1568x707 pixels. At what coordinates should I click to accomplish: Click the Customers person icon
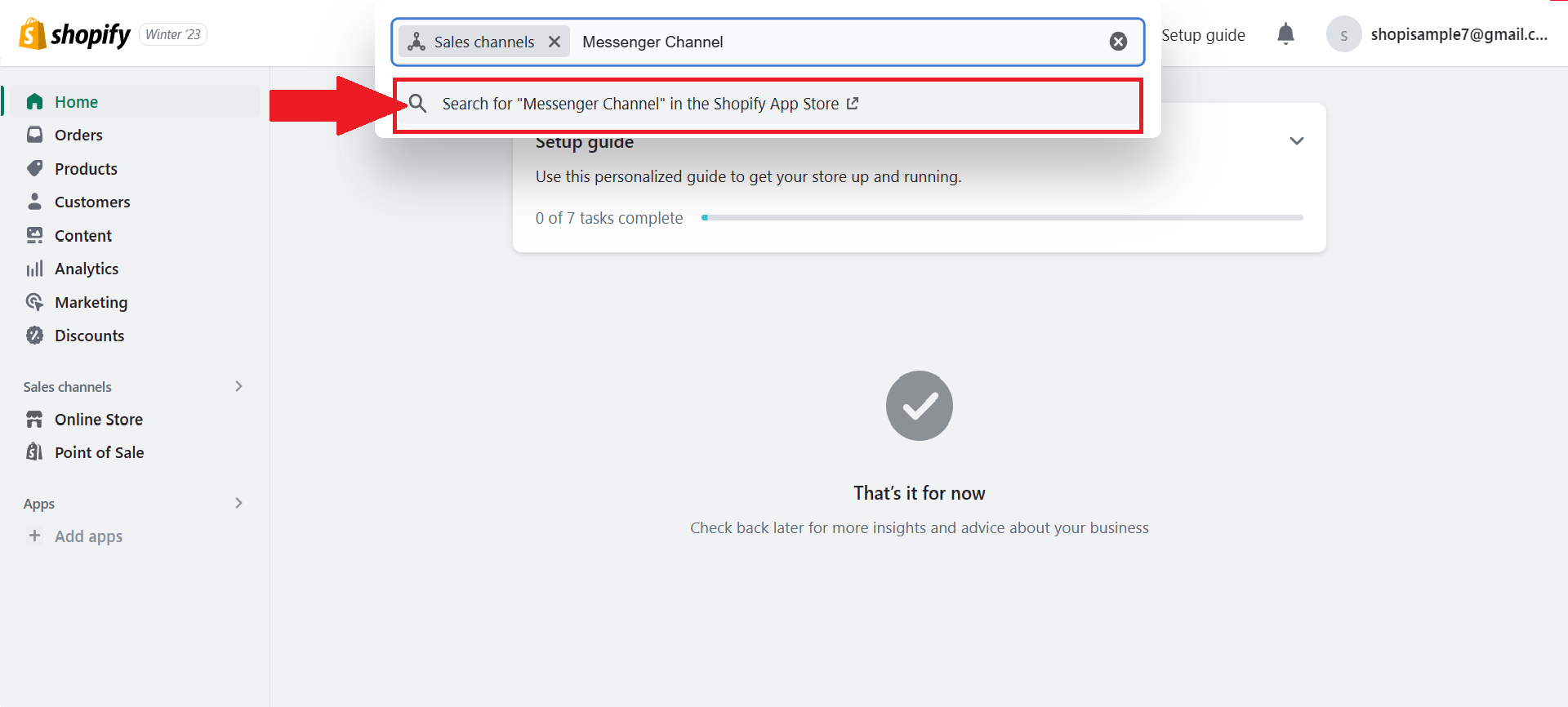(x=34, y=201)
